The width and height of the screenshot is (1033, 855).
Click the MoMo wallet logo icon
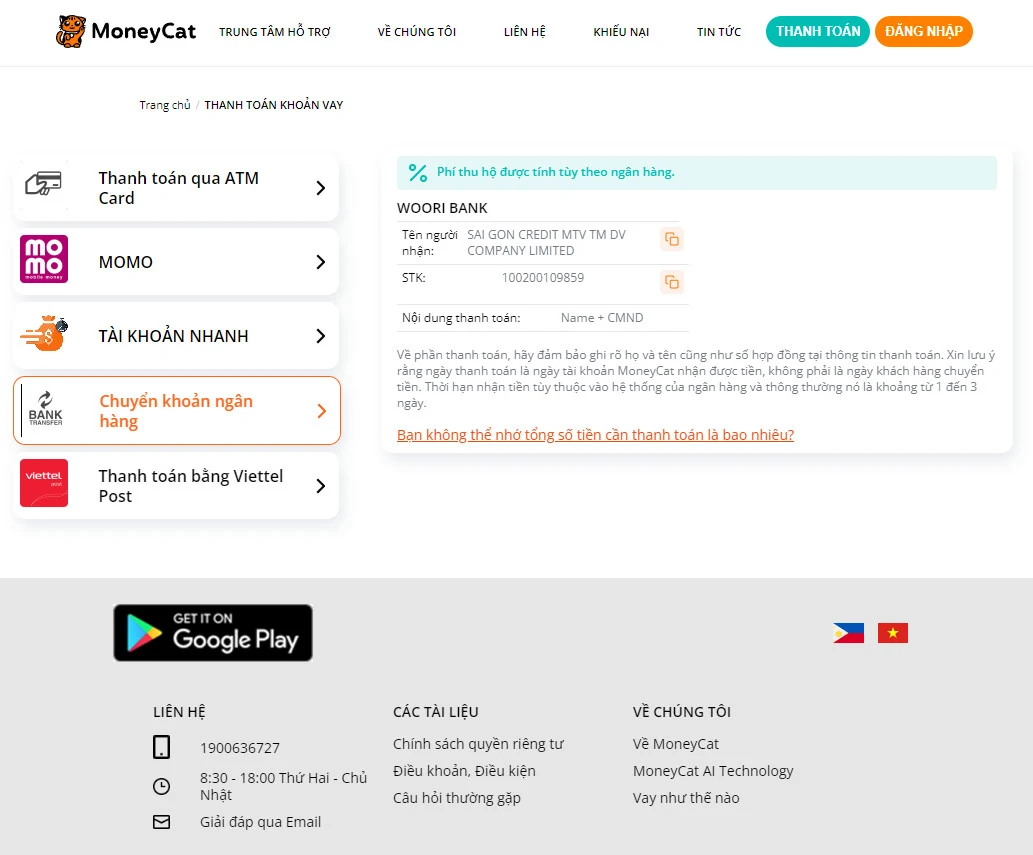tap(44, 259)
